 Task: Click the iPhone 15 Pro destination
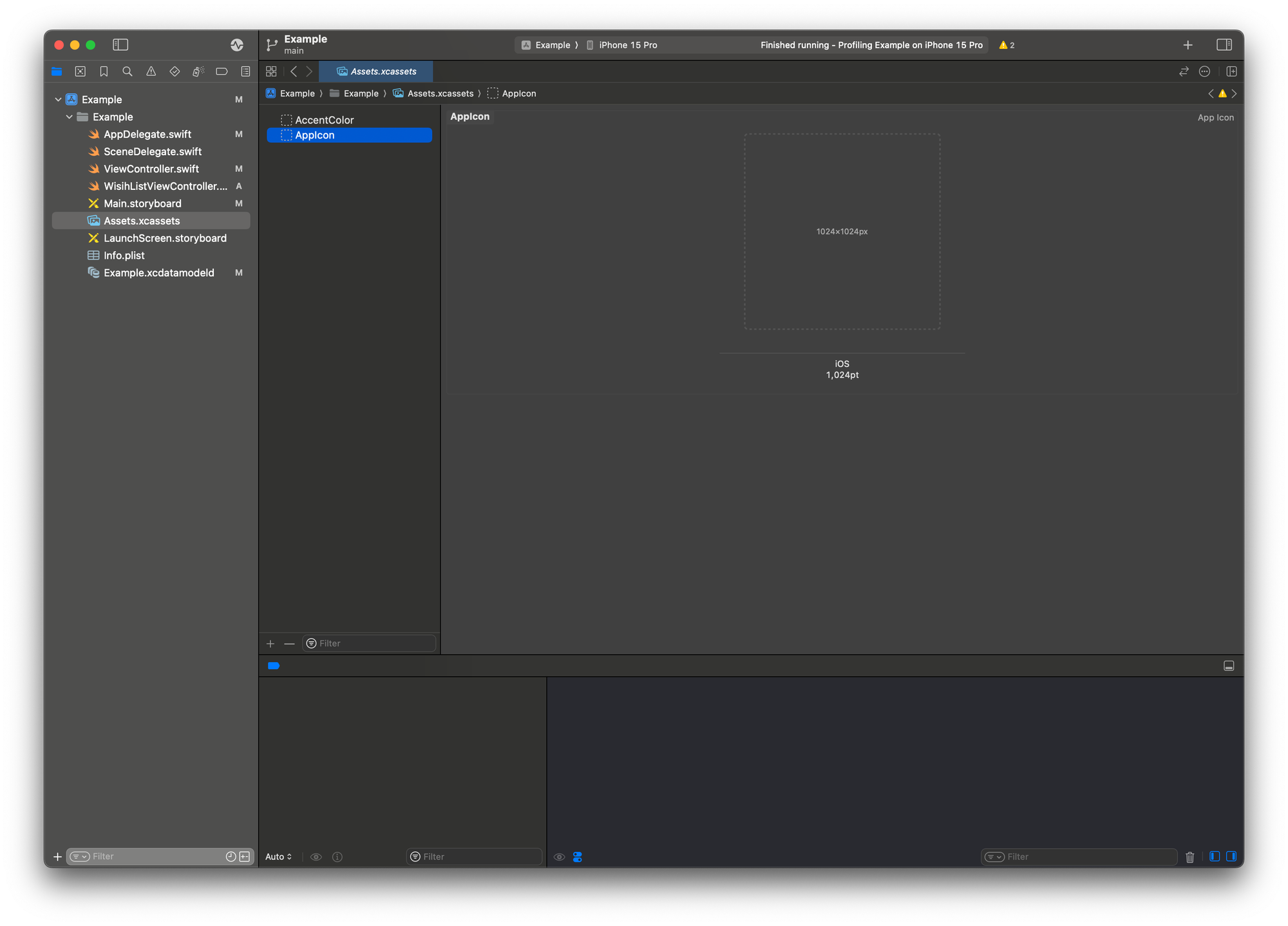point(627,45)
